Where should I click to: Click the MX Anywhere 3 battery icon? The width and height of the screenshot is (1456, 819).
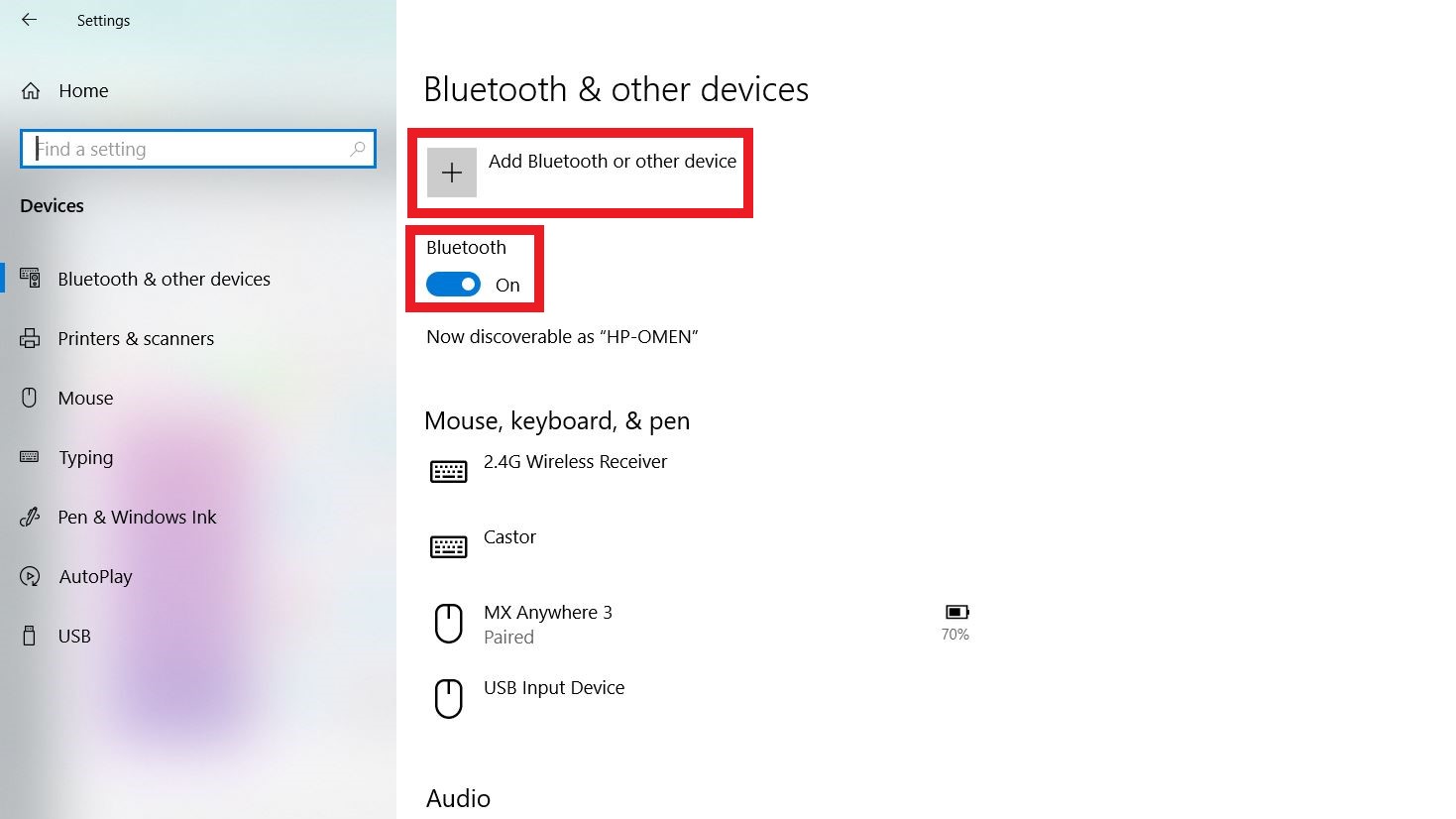(x=956, y=613)
